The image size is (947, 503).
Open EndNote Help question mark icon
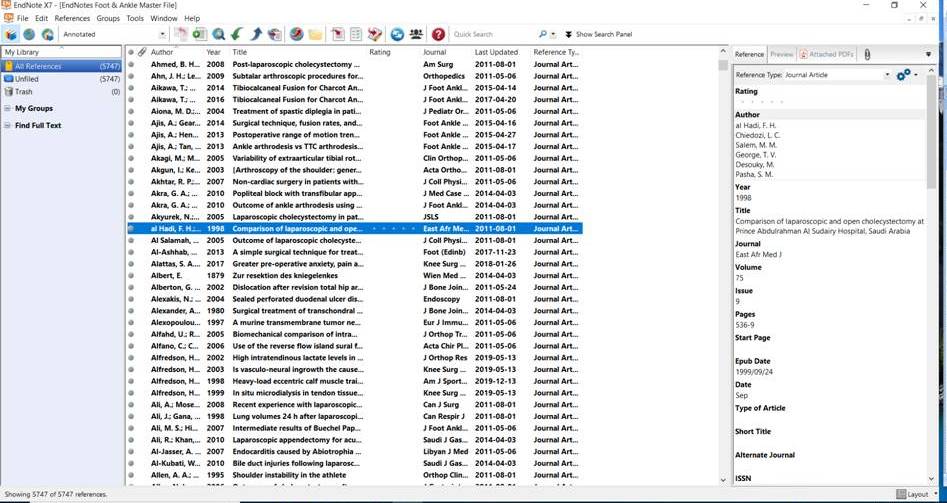coord(438,34)
